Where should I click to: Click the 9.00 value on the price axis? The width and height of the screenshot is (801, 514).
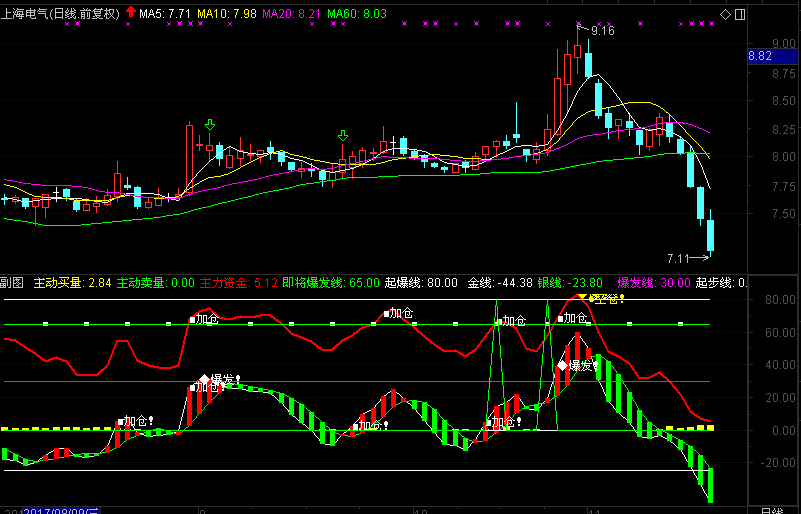pyautogui.click(x=783, y=44)
